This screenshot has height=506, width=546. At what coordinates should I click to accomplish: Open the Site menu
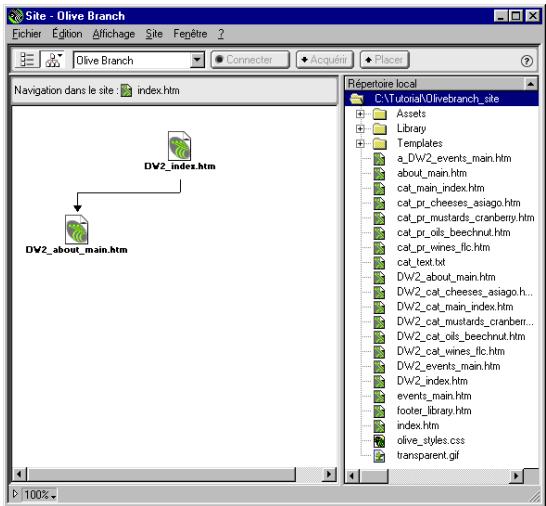click(154, 34)
